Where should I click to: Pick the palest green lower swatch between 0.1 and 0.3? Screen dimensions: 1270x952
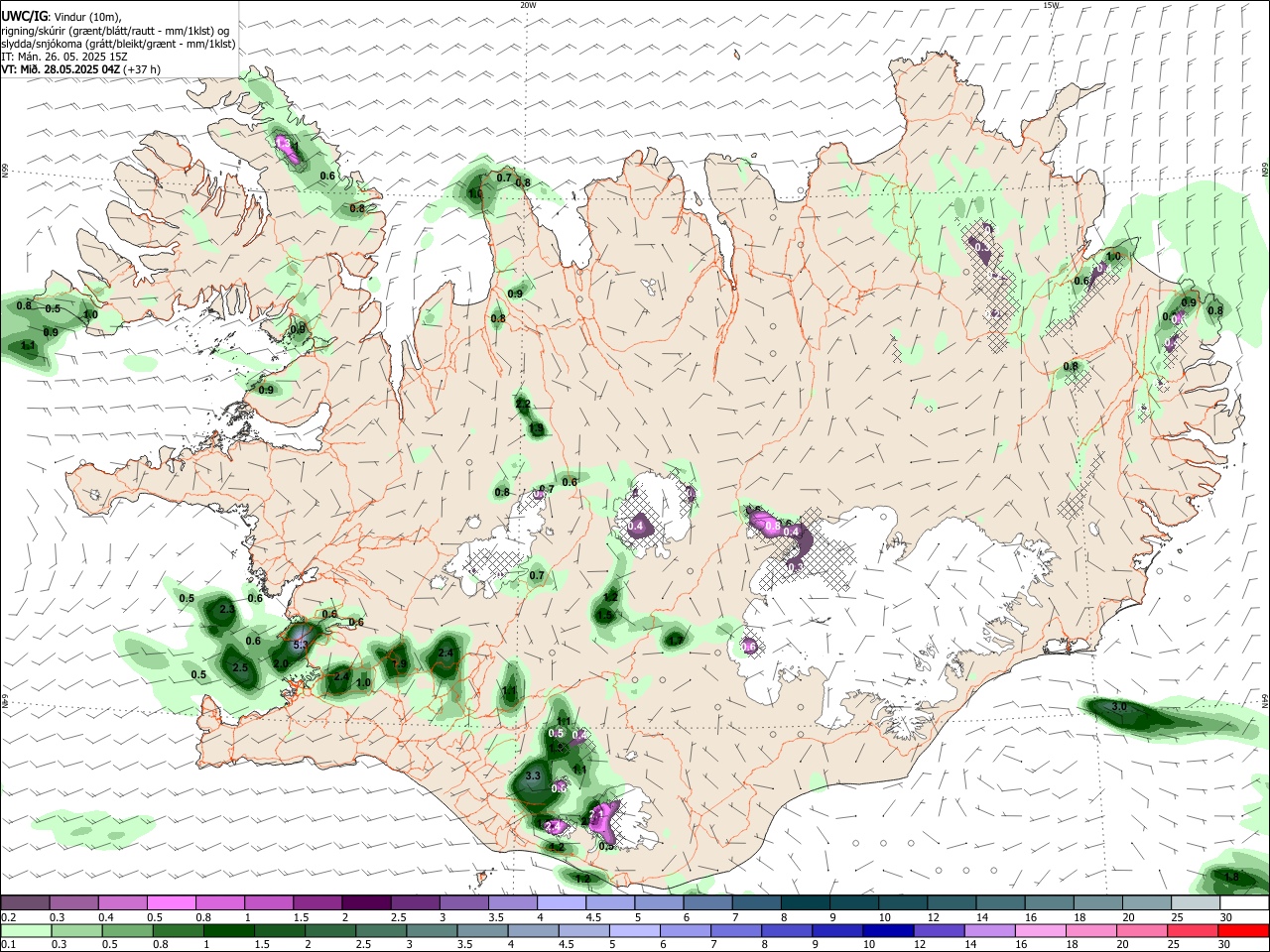click(x=27, y=930)
